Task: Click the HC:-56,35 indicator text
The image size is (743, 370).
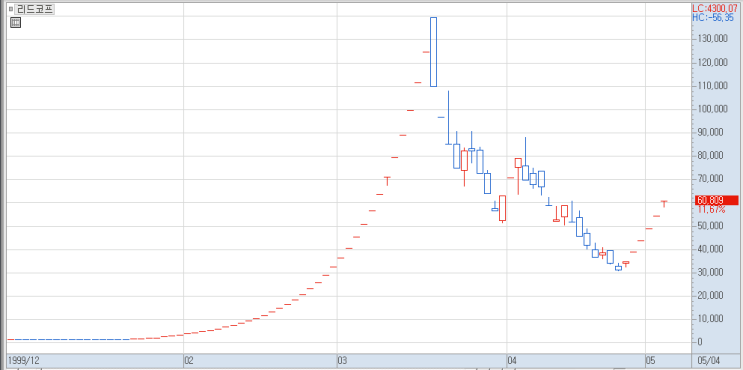Action: point(713,18)
